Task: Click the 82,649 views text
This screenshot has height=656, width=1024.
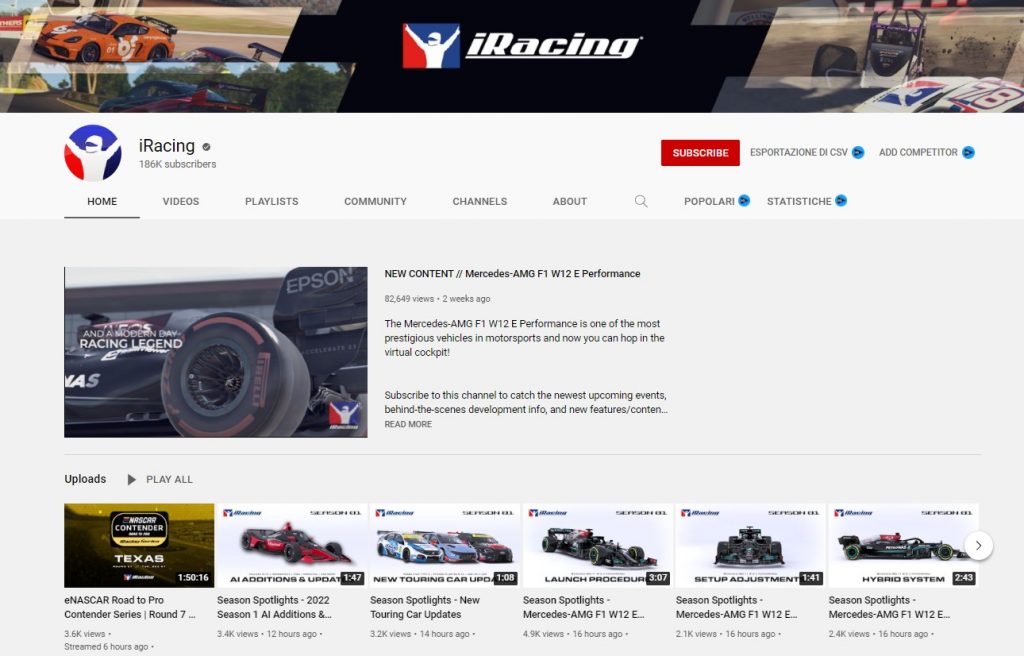Action: point(409,299)
